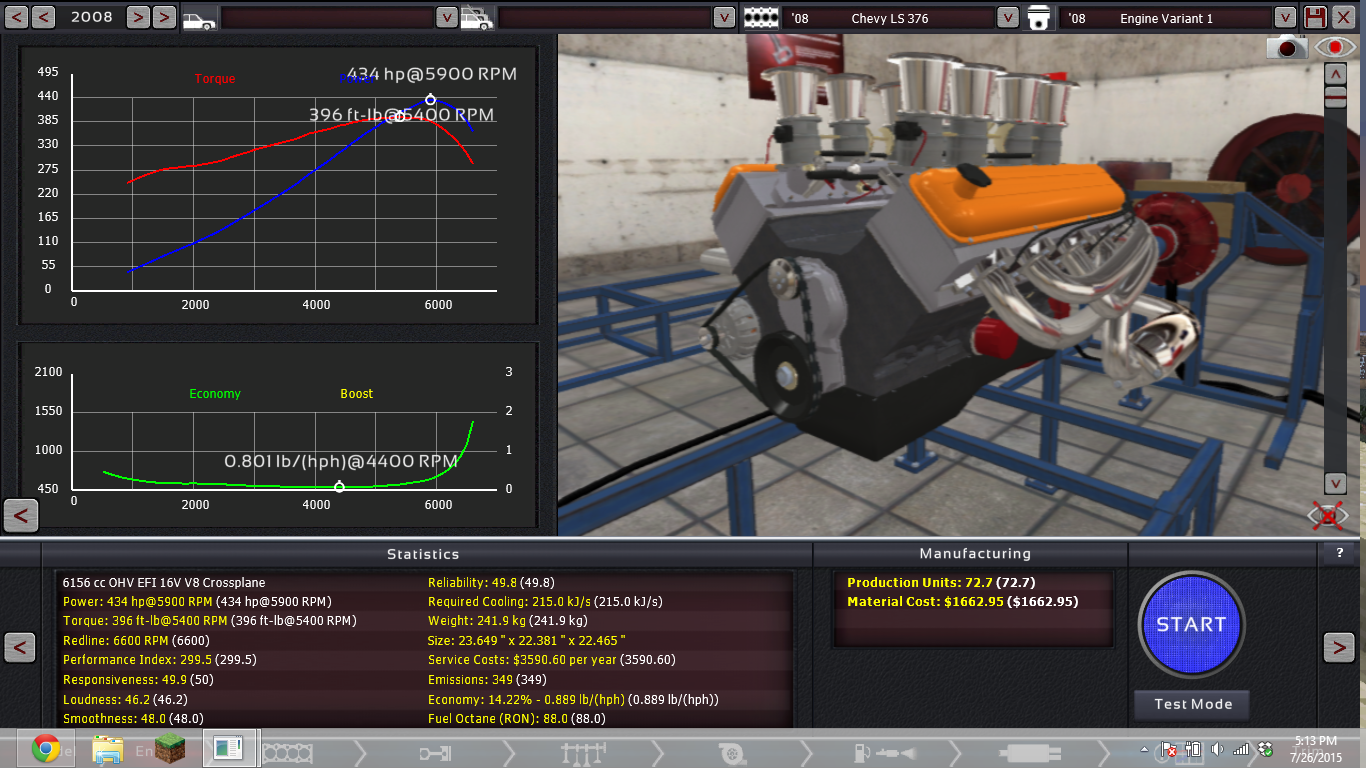Screen dimensions: 1366x768
Task: Take a screenshot with the camera icon
Action: 1287,46
